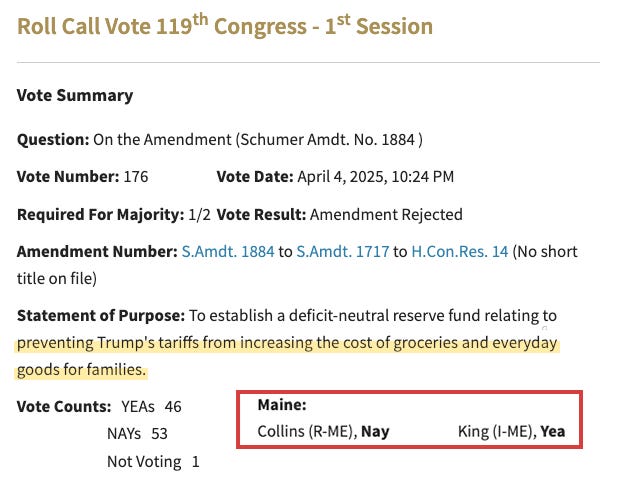Click the Amendment Rejected vote result
622x481 pixels.
pos(386,215)
